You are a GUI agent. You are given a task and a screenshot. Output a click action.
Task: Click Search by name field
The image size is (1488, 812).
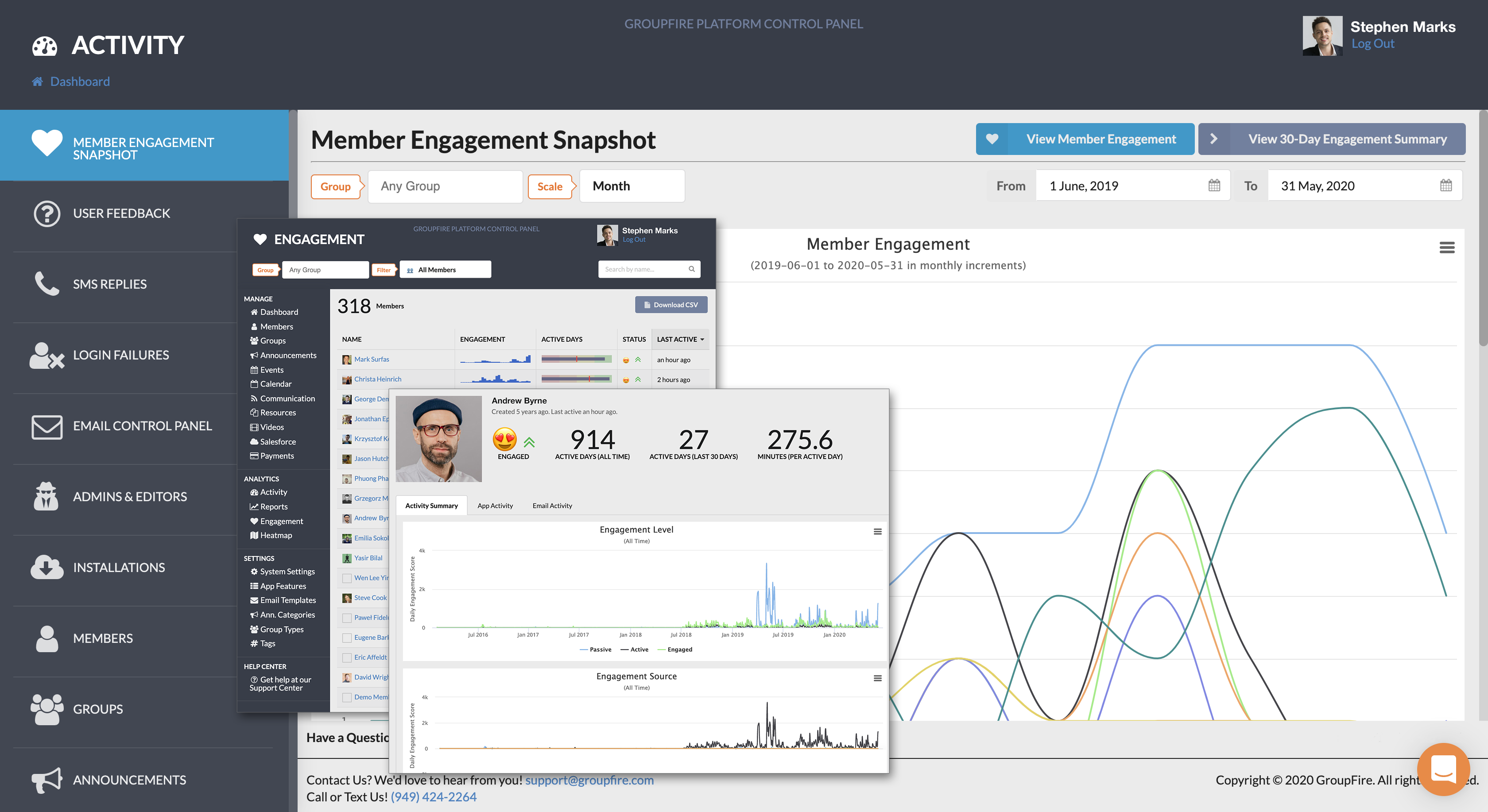point(649,269)
